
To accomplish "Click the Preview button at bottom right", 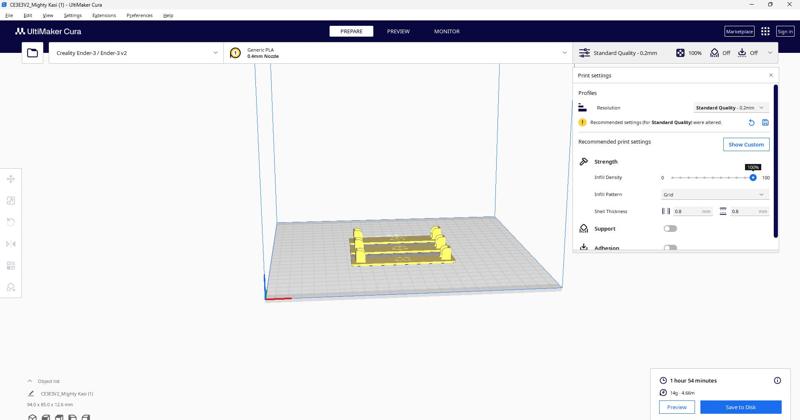I will click(677, 407).
